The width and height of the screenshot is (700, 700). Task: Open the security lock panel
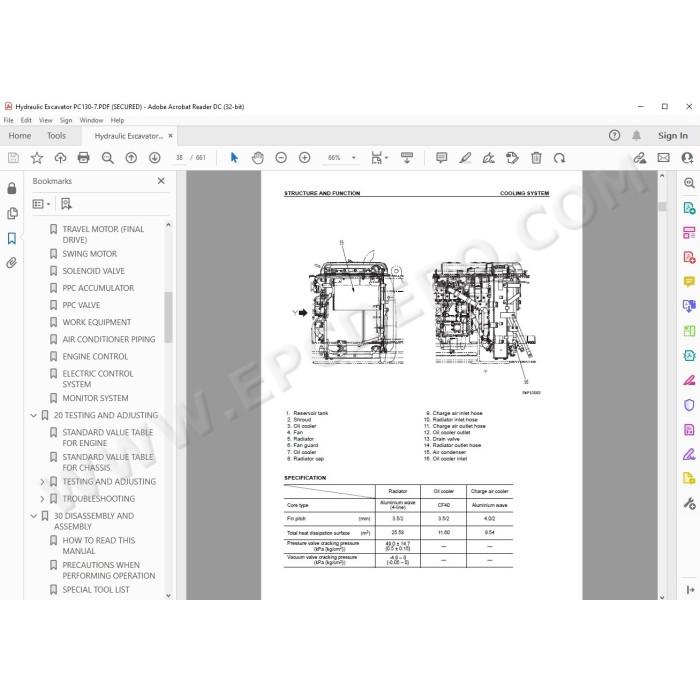point(12,188)
